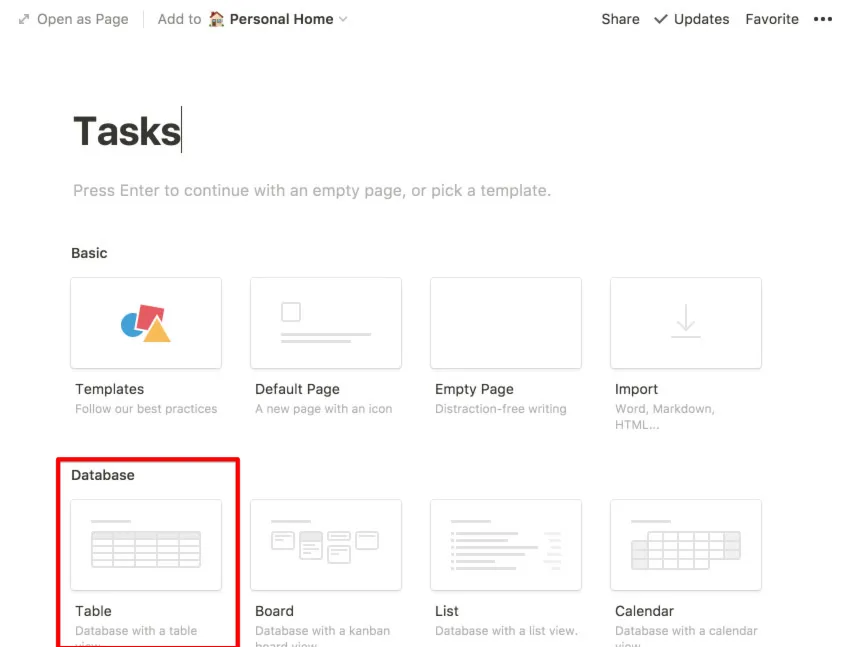This screenshot has height=647, width=848.
Task: Click the Tasks page title field
Action: coord(126,131)
